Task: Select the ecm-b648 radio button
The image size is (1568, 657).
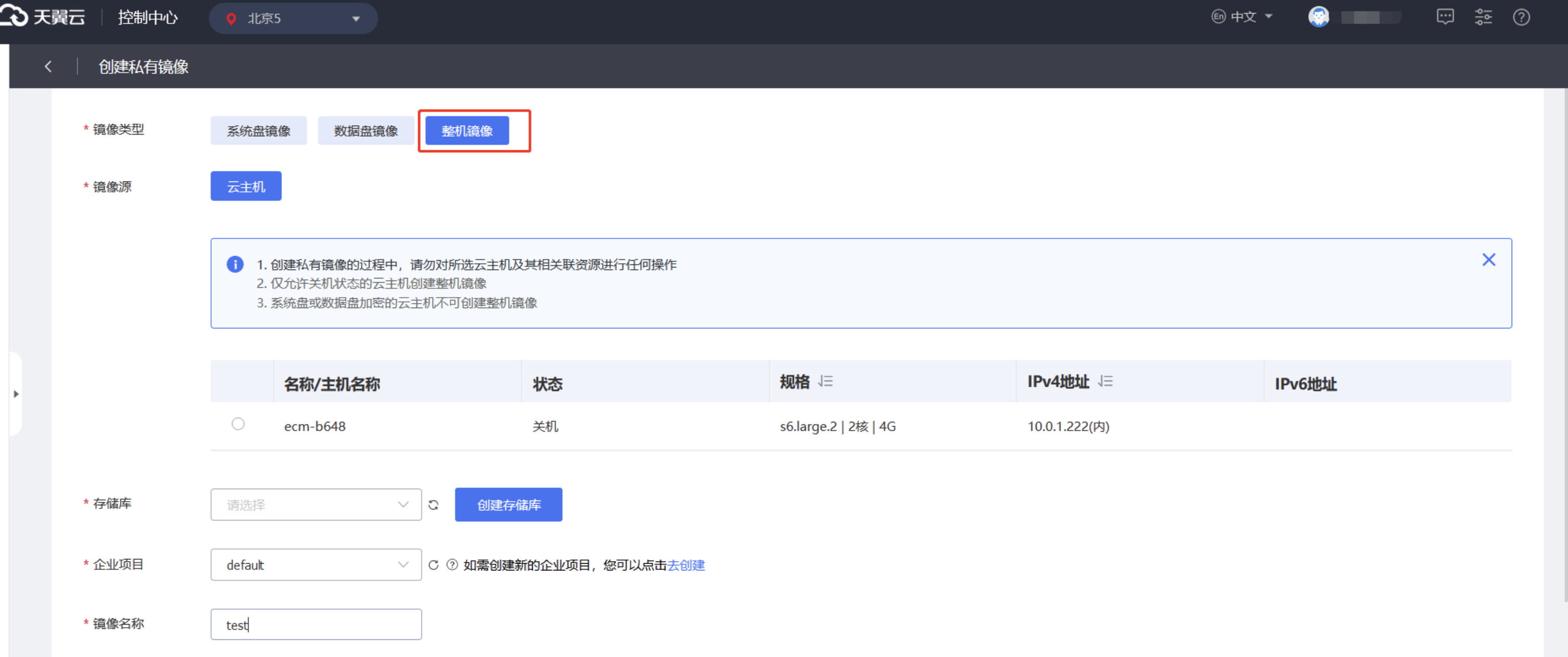Action: 238,424
